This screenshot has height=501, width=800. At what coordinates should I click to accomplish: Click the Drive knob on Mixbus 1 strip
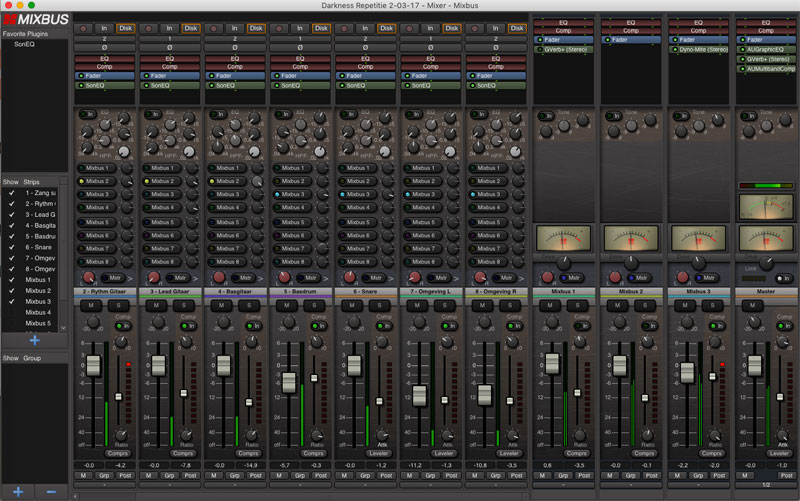[563, 263]
